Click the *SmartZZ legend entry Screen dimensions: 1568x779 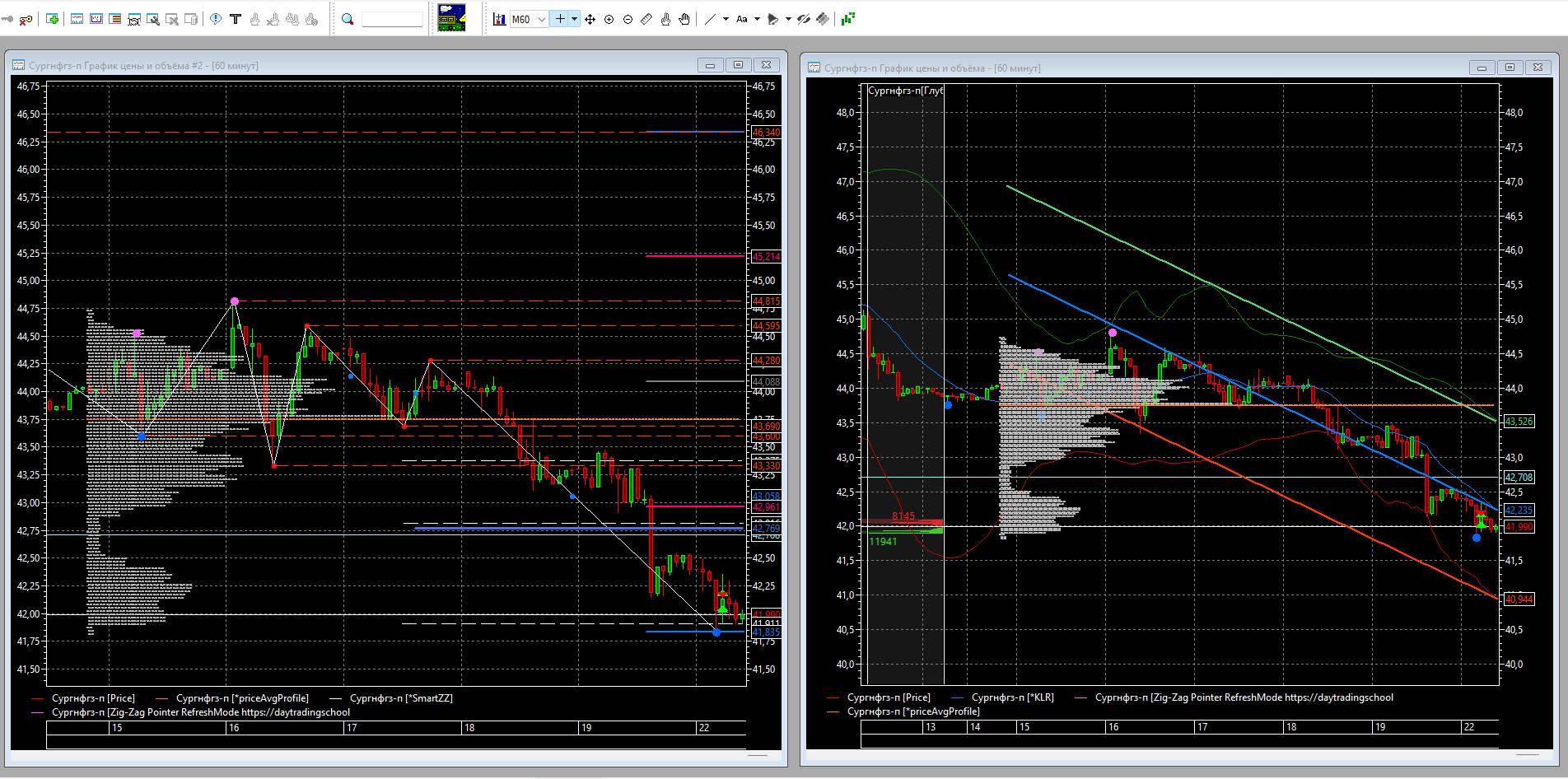click(401, 698)
